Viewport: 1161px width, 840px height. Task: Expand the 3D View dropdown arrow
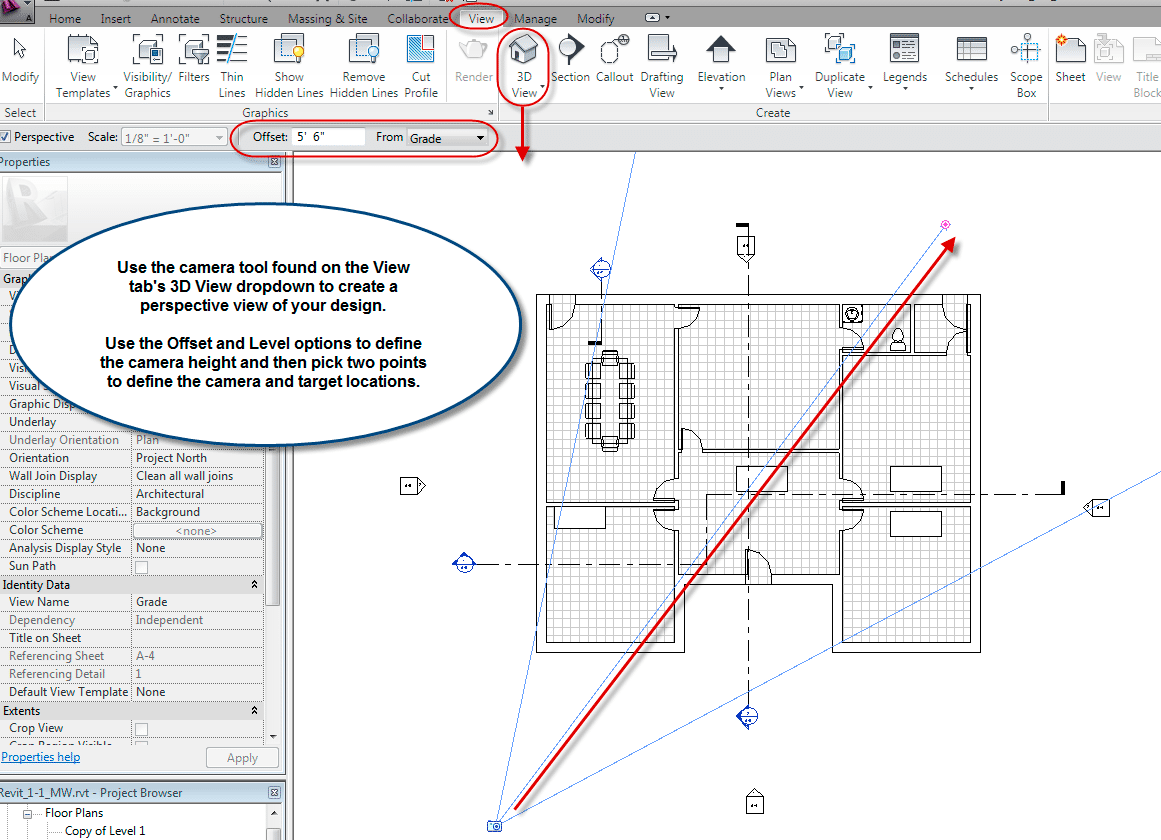click(543, 88)
